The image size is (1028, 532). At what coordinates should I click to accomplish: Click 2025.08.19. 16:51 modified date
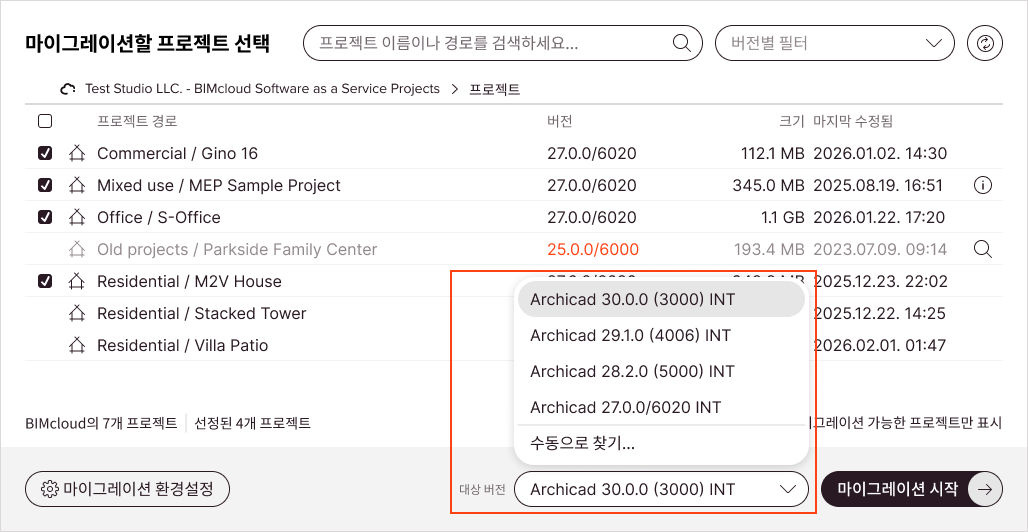878,186
